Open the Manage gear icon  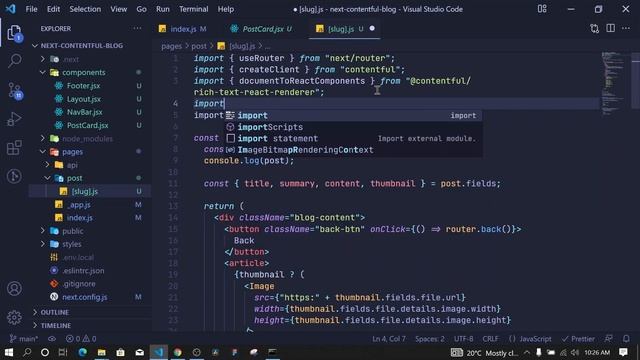coord(14,317)
